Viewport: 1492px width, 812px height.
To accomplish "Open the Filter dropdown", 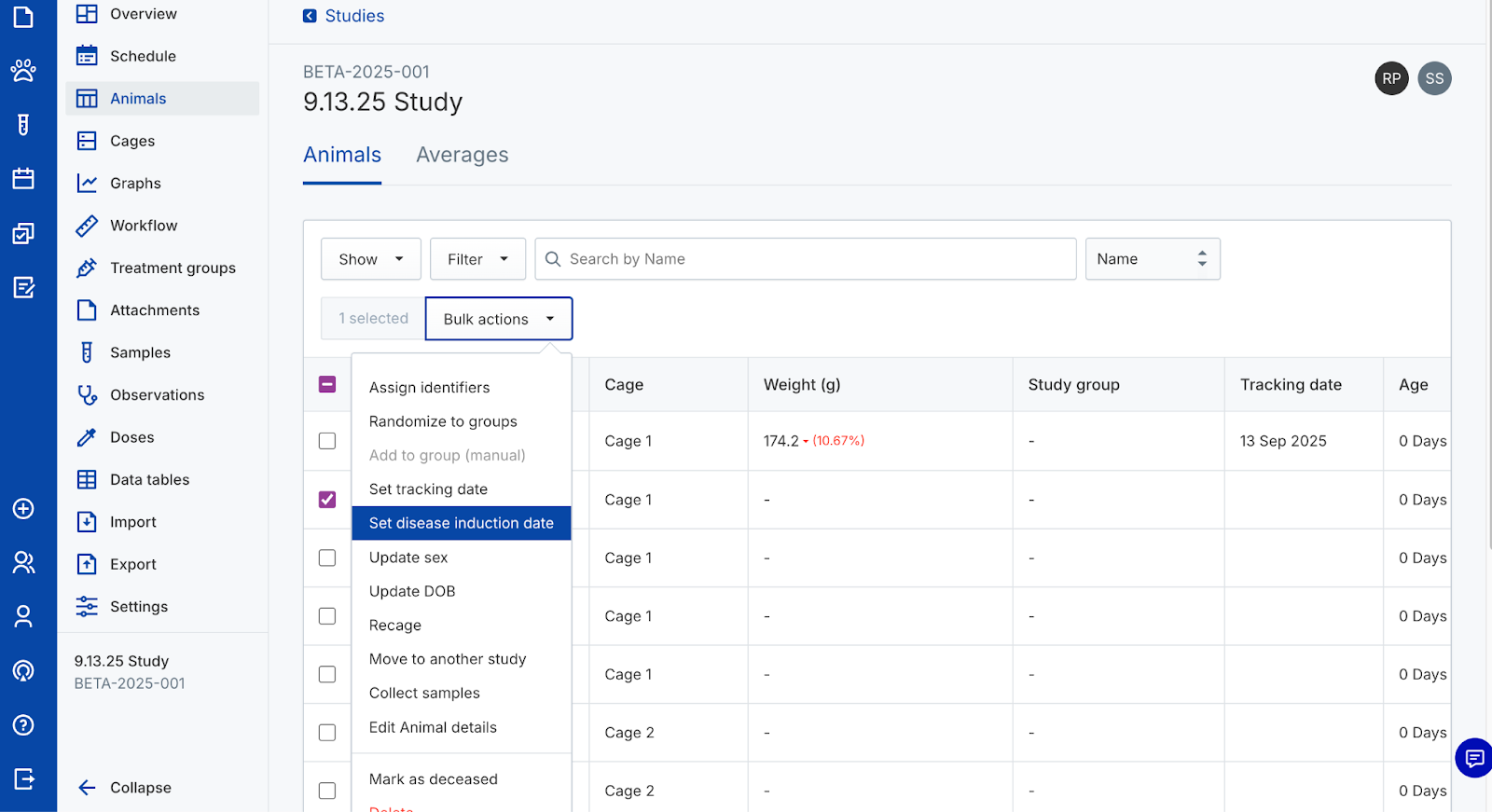I will (x=477, y=259).
